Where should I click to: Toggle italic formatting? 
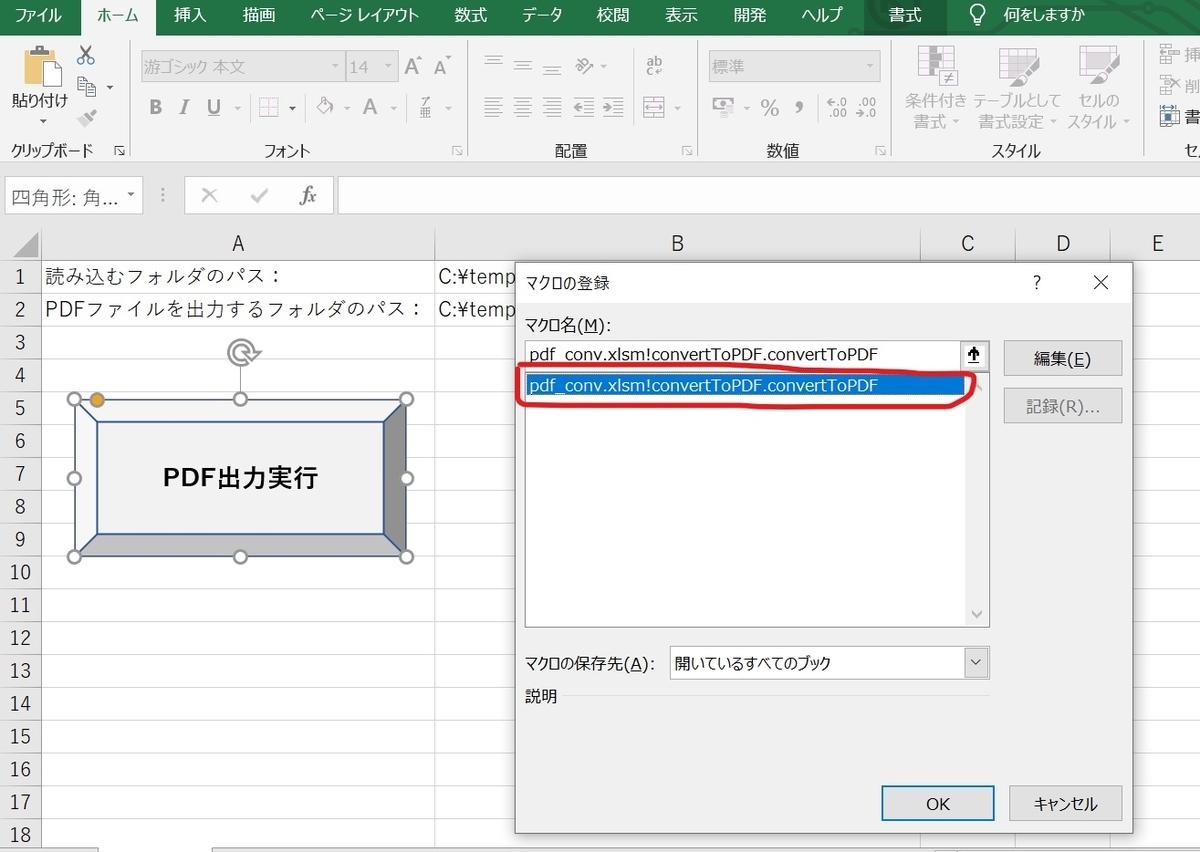(184, 106)
